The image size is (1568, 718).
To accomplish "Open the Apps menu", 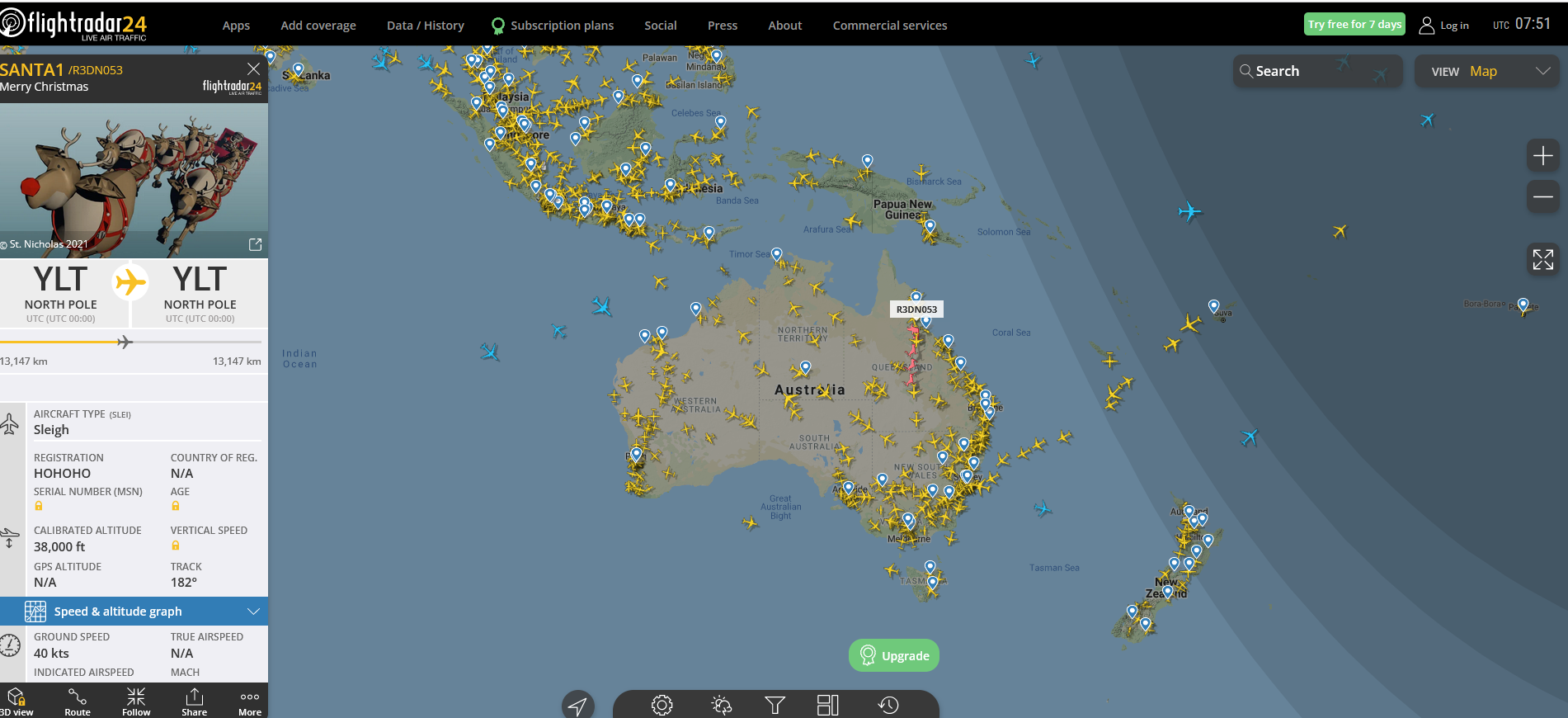I will click(236, 26).
